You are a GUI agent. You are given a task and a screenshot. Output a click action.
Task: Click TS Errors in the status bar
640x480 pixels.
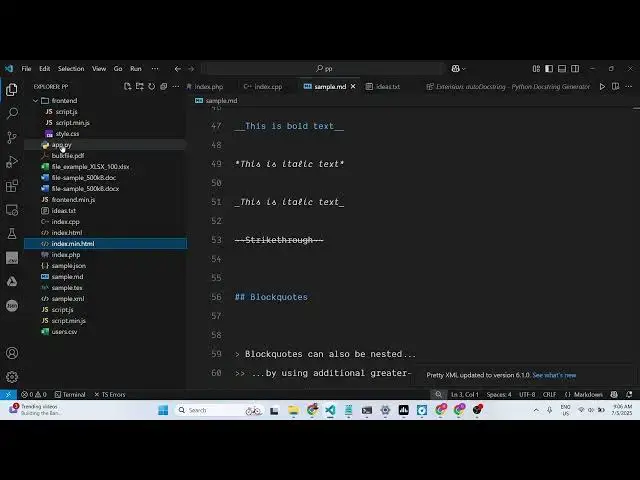pos(110,394)
